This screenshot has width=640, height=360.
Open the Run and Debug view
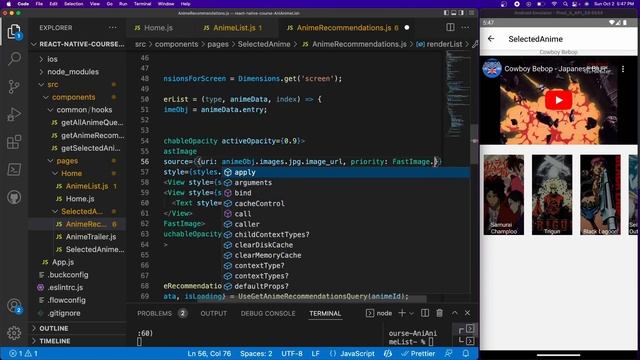click(14, 114)
